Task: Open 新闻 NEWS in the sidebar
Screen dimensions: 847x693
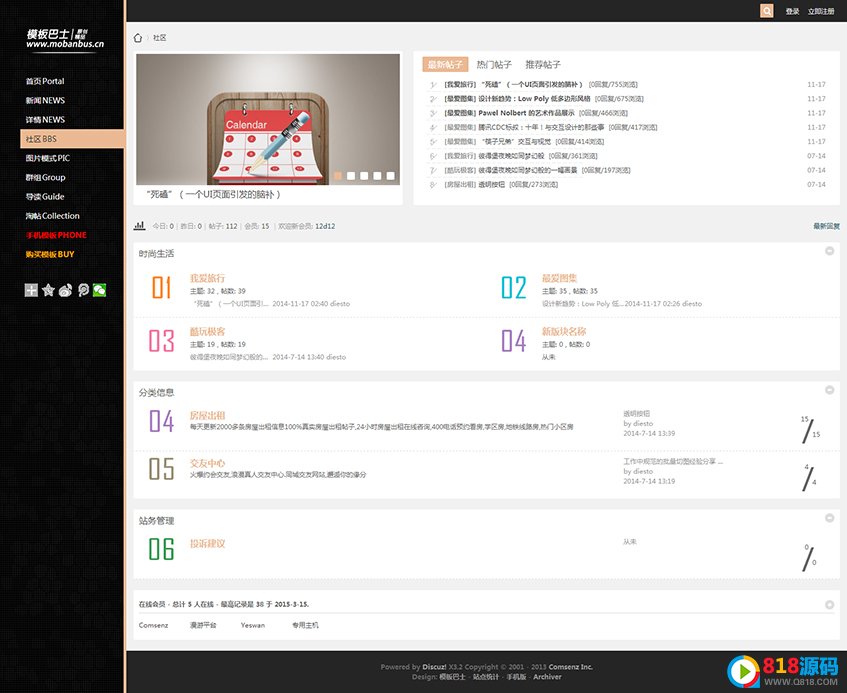Action: (45, 100)
